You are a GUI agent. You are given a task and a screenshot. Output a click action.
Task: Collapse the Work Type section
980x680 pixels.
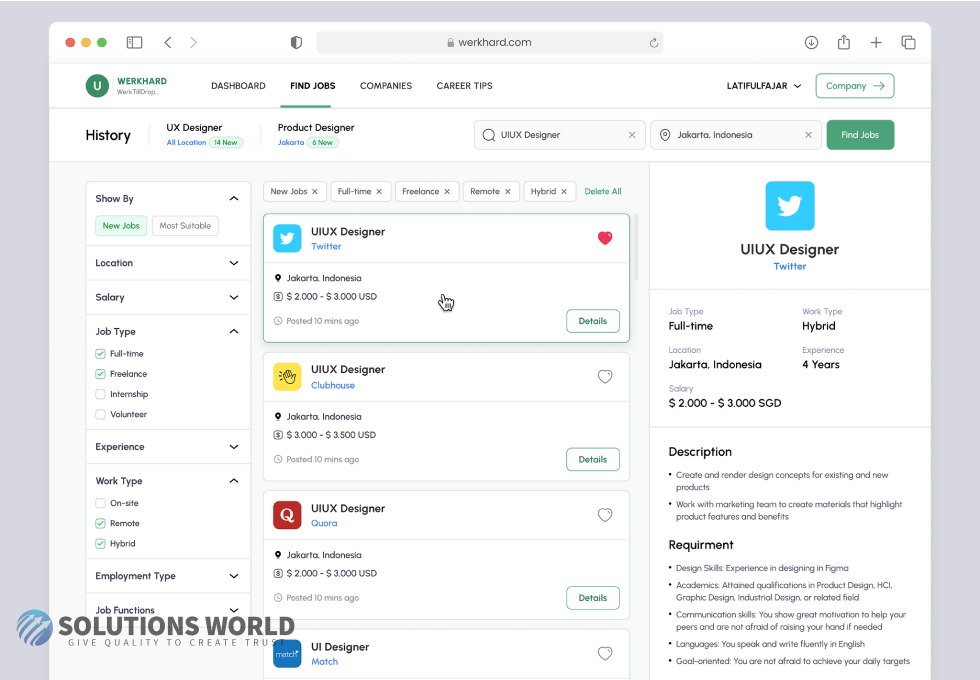click(x=234, y=481)
